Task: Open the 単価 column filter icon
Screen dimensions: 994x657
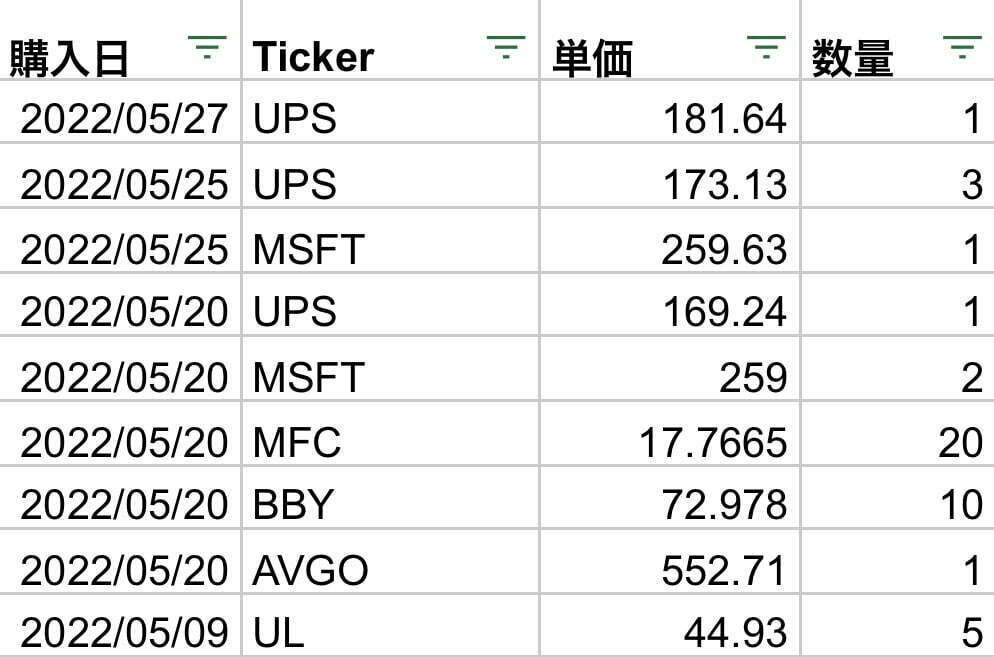Action: pos(766,47)
